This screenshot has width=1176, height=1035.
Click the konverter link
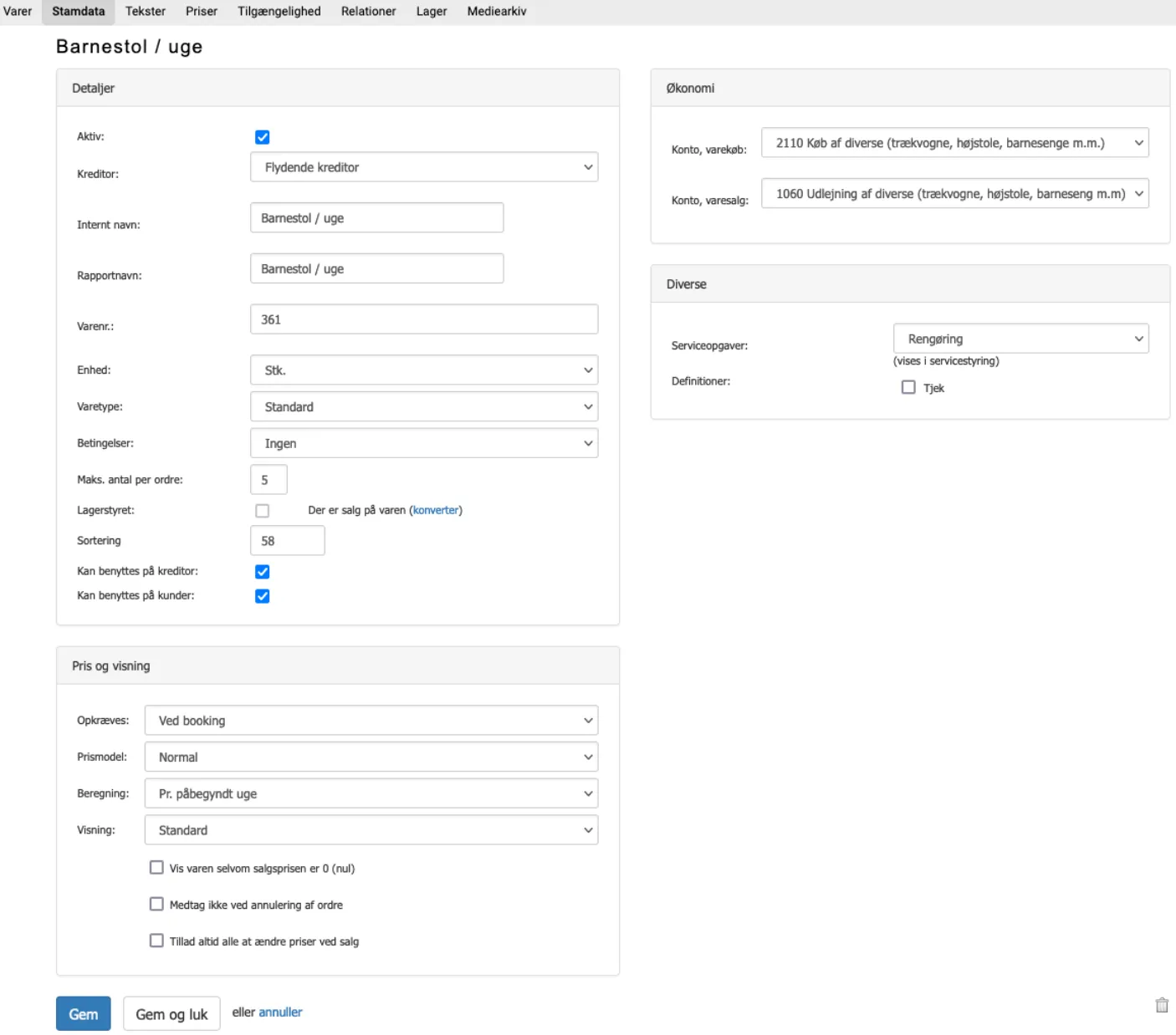coord(436,510)
